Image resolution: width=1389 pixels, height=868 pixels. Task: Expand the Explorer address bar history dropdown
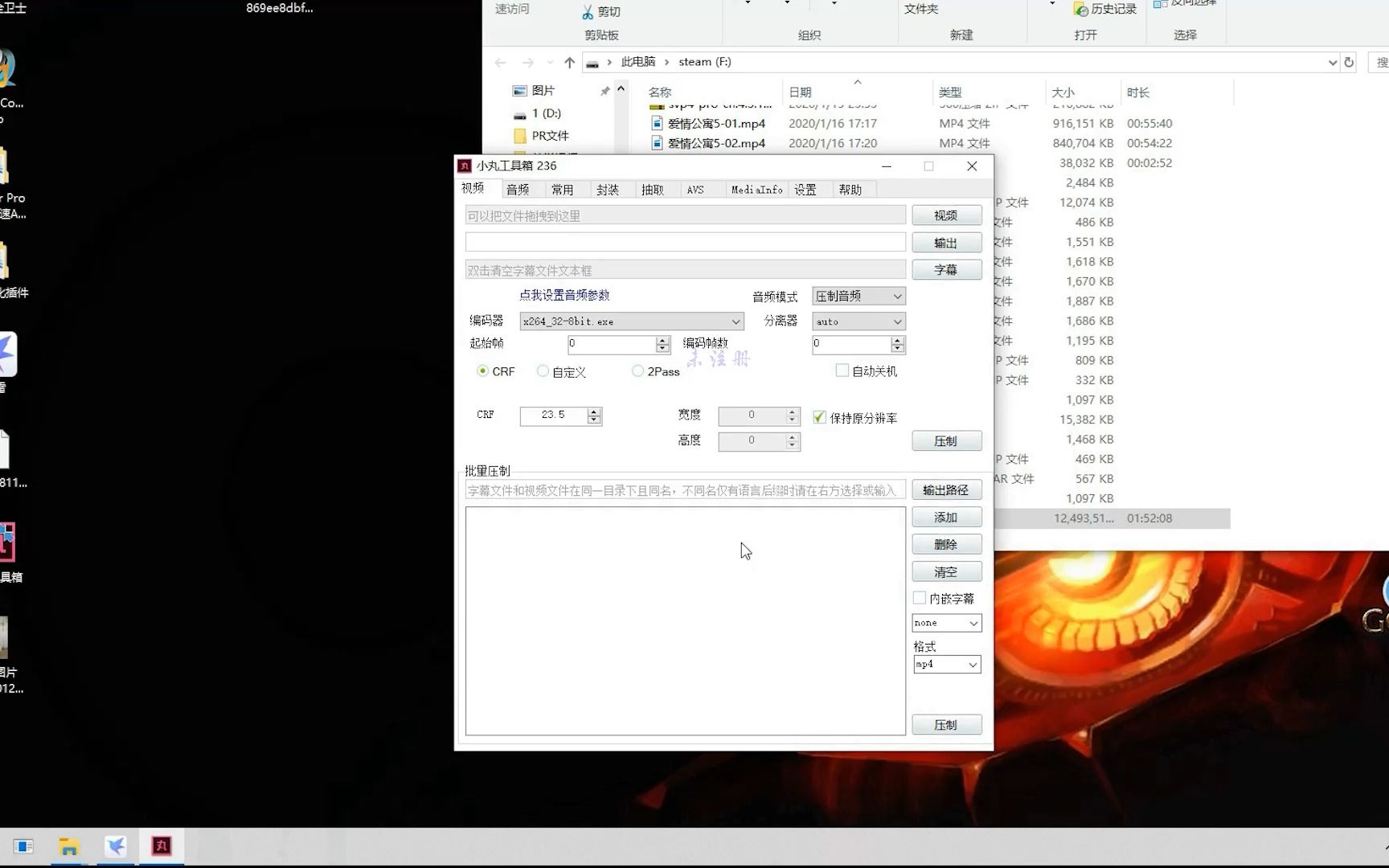1332,63
